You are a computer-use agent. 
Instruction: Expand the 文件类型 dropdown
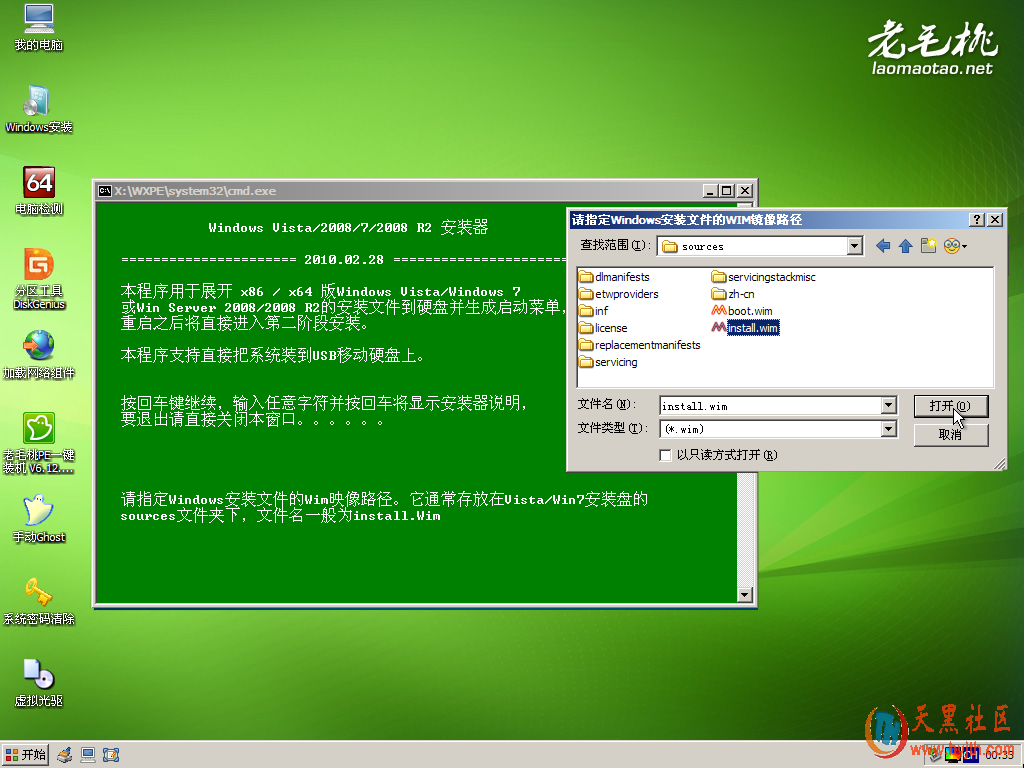888,429
